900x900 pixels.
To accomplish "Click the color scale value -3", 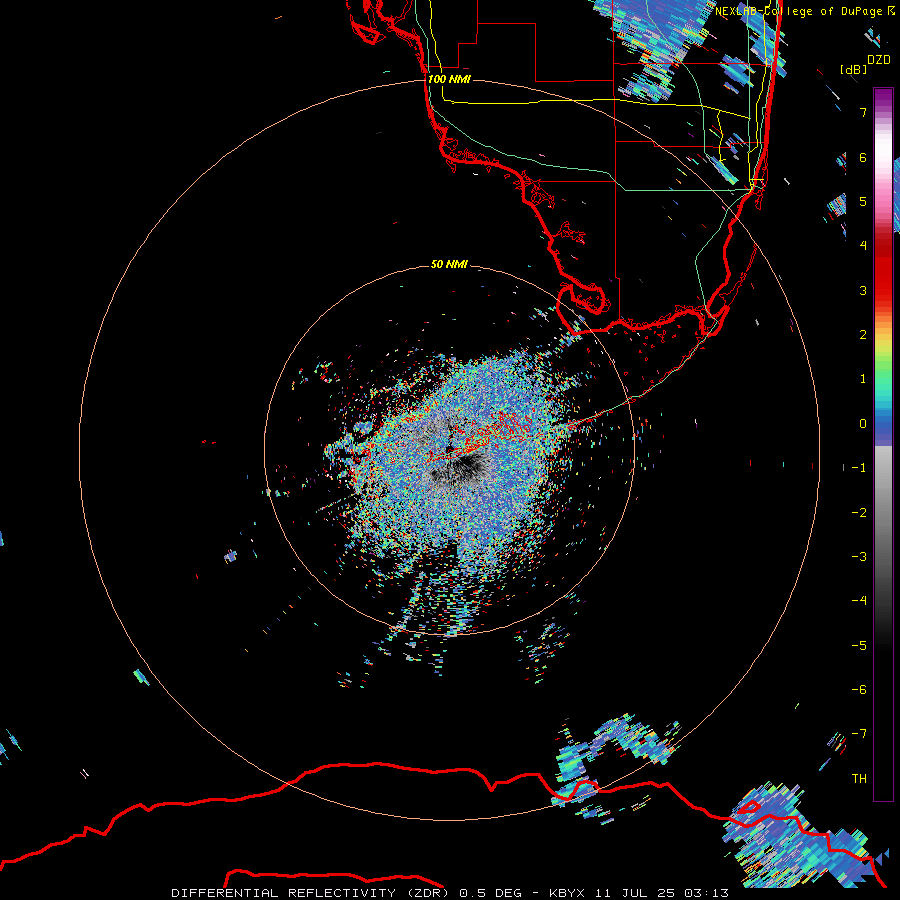I will tap(859, 557).
